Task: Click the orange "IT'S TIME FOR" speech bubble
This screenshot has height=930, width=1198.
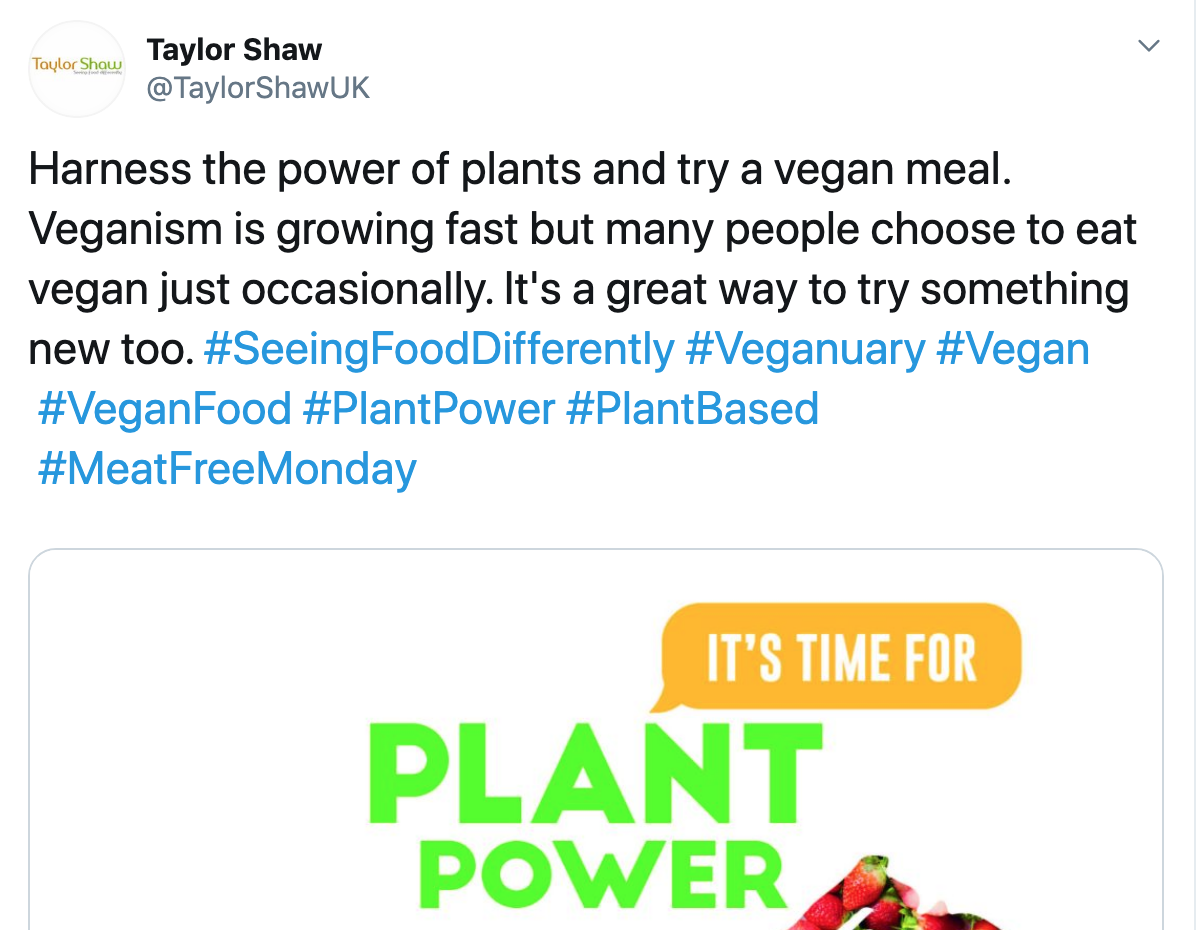Action: [841, 656]
